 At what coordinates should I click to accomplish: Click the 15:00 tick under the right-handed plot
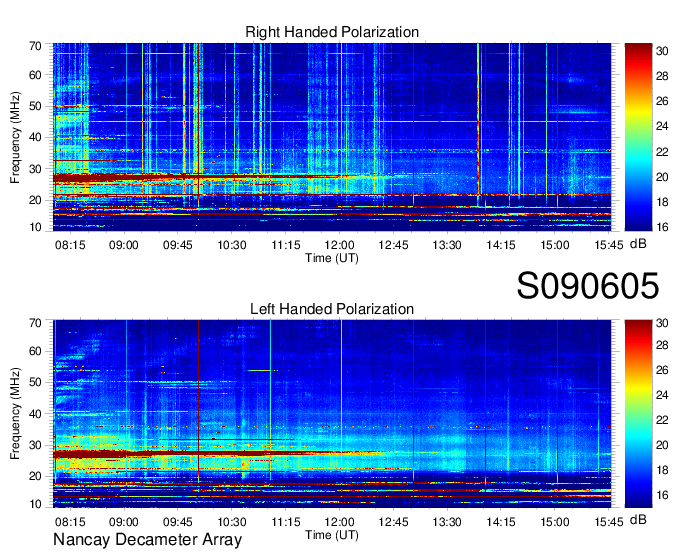pos(555,245)
